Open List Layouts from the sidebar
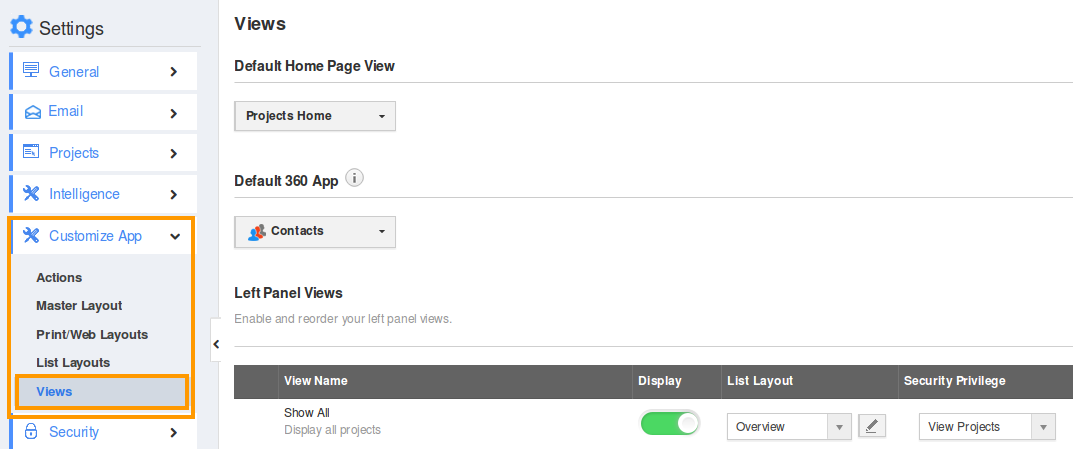 click(x=73, y=362)
